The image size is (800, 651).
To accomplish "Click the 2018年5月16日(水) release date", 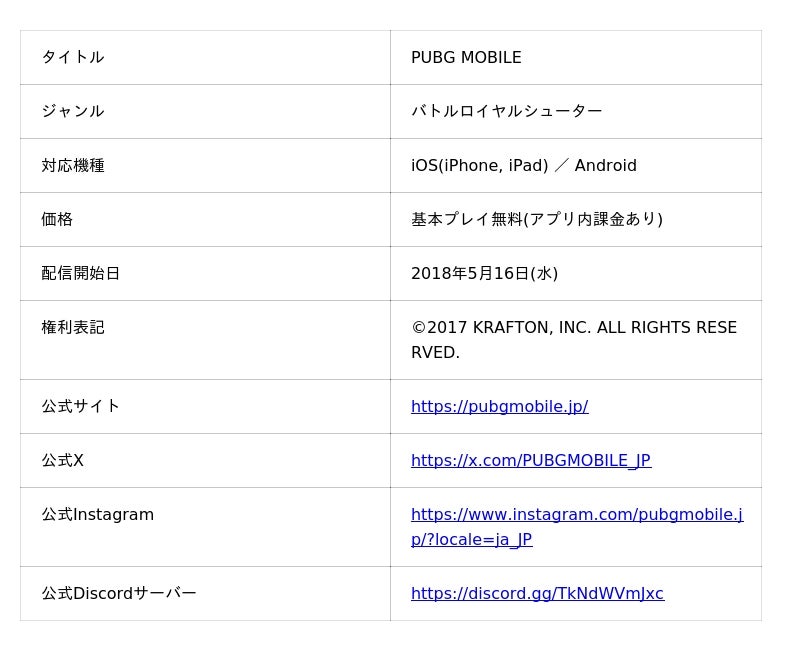I will pyautogui.click(x=484, y=273).
